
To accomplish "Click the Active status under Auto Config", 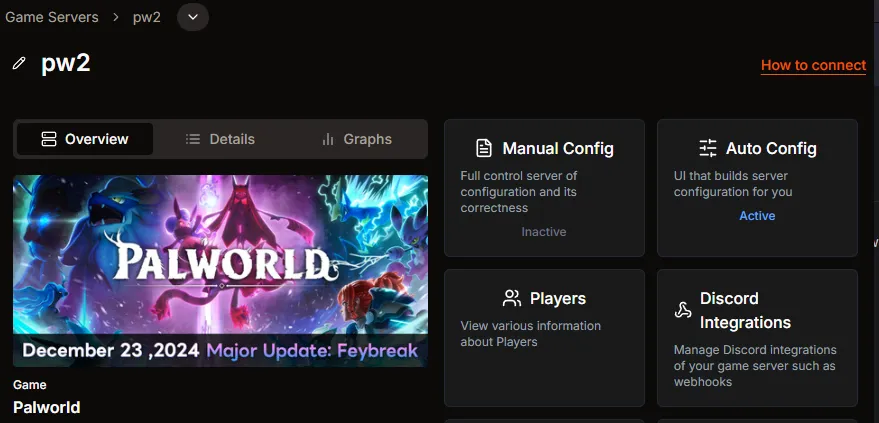I will point(757,216).
